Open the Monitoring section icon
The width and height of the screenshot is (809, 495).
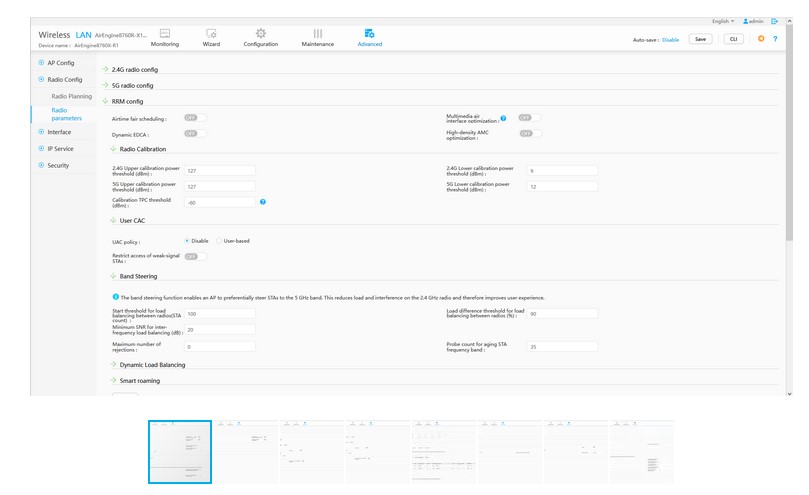point(165,33)
